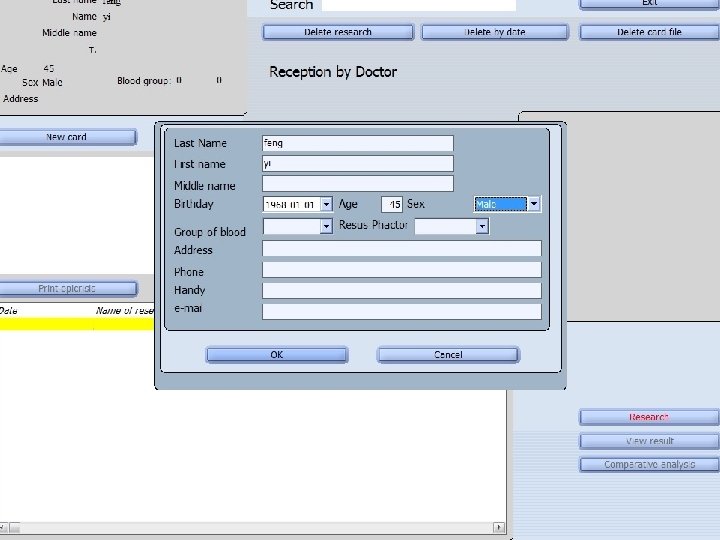Click the Print epicrisis button
720x540 pixels.
pos(67,288)
